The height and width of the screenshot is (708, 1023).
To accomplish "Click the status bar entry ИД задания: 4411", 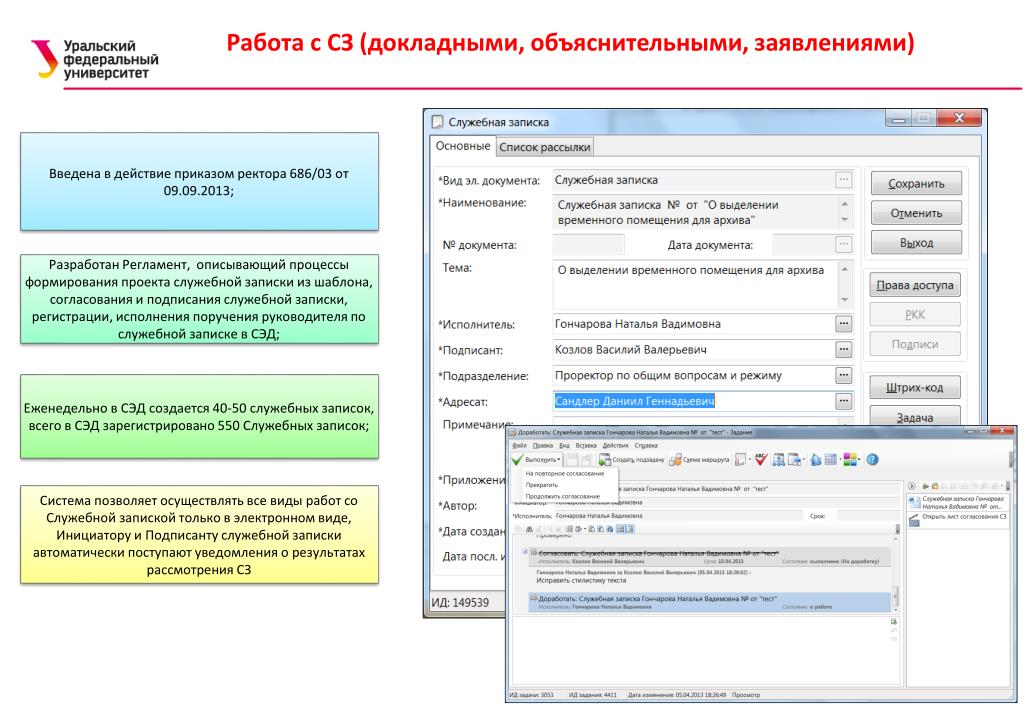I will coord(592,695).
